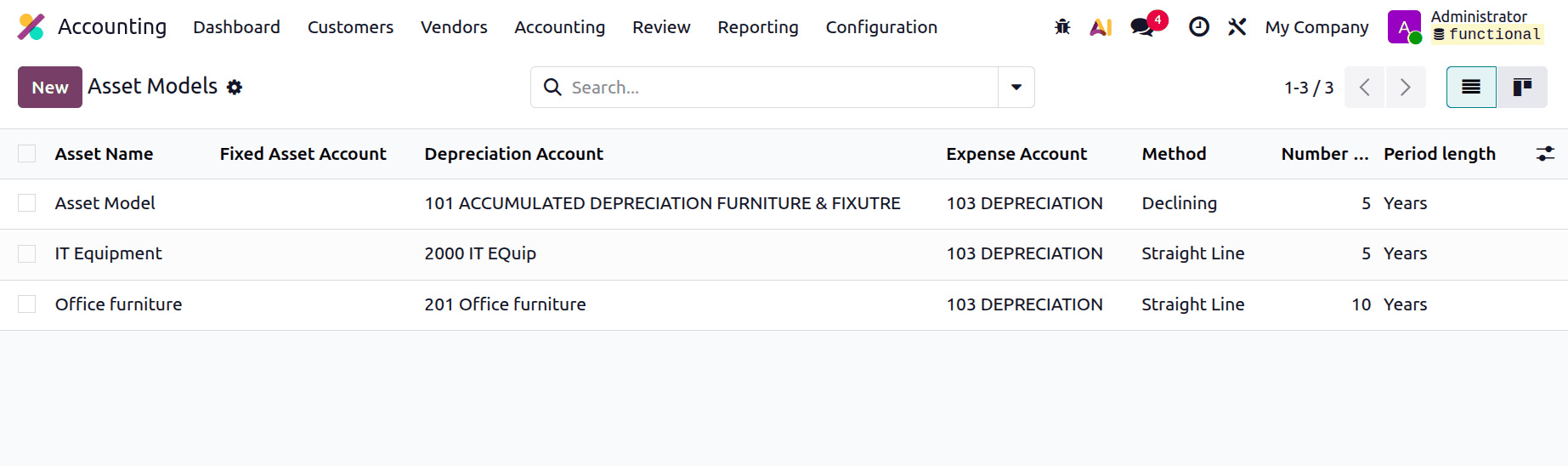Toggle the select-all records checkbox
1568x466 pixels.
tap(27, 154)
